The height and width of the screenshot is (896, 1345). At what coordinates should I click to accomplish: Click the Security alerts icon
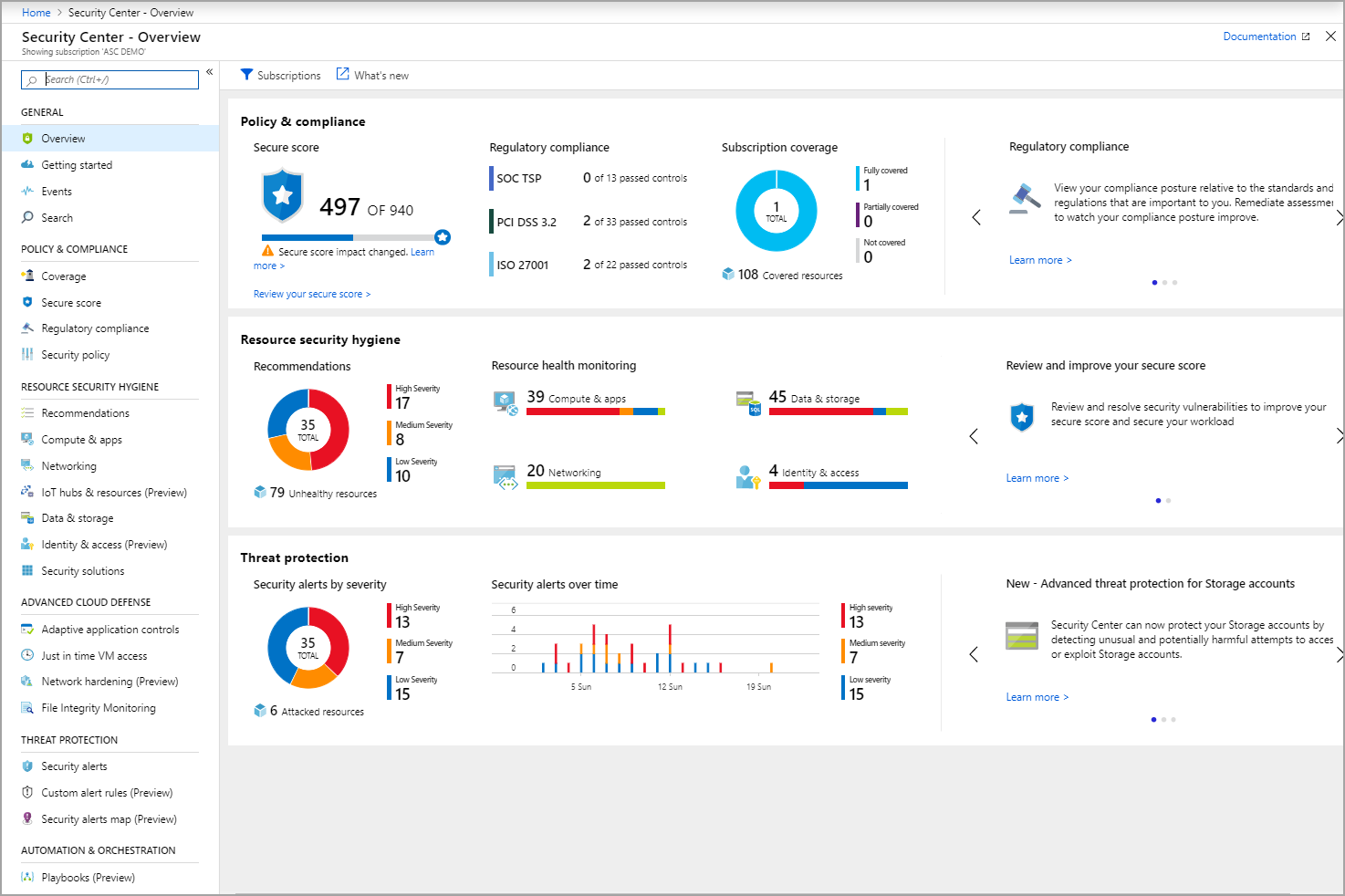click(x=28, y=766)
